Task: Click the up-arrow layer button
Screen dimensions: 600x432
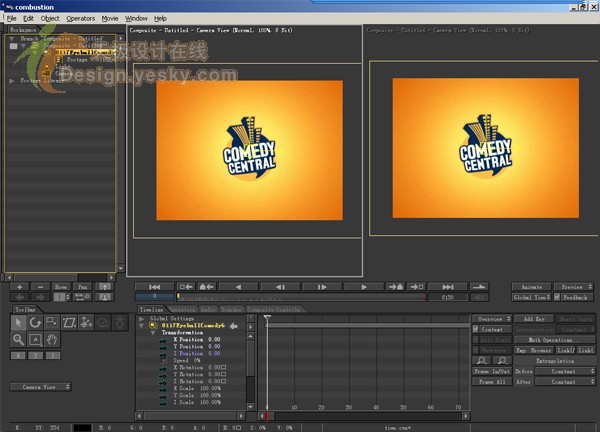Action: point(104,287)
